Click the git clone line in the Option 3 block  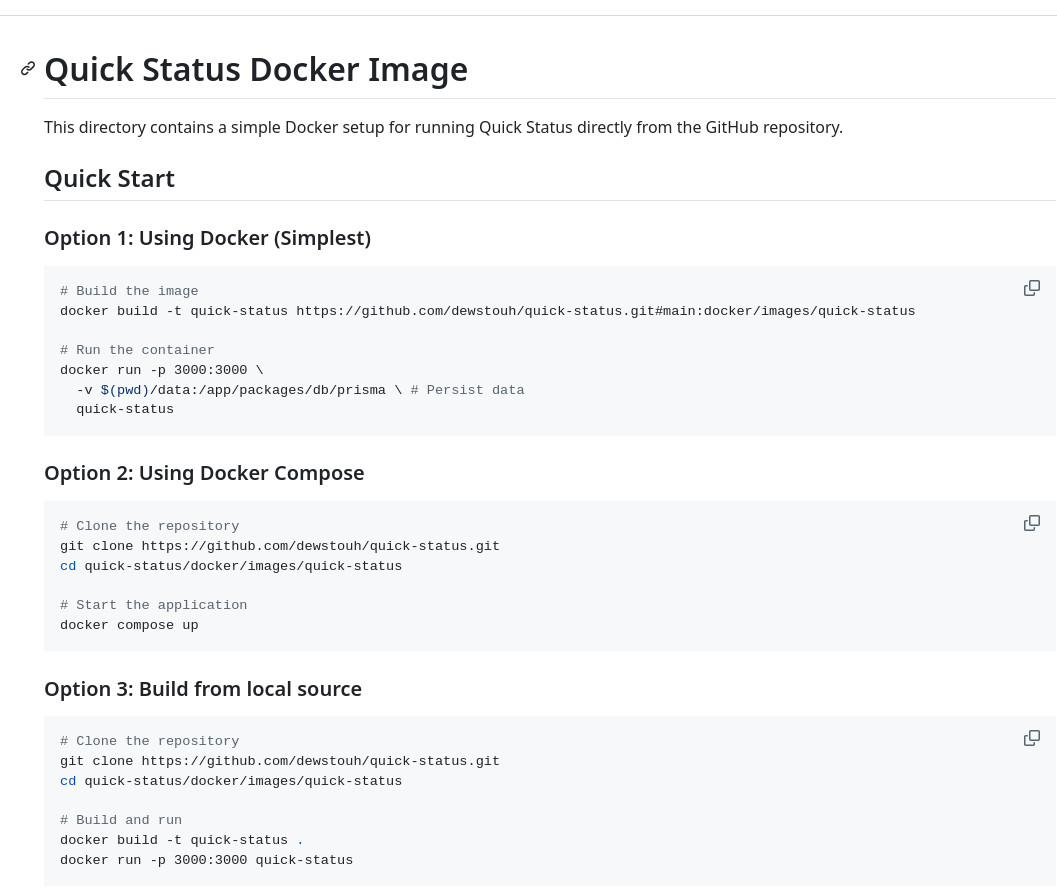pos(280,761)
